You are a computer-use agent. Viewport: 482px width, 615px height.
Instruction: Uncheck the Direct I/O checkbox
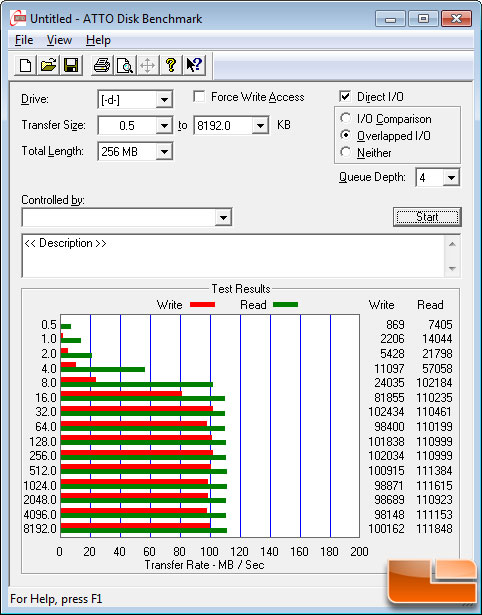[x=345, y=96]
